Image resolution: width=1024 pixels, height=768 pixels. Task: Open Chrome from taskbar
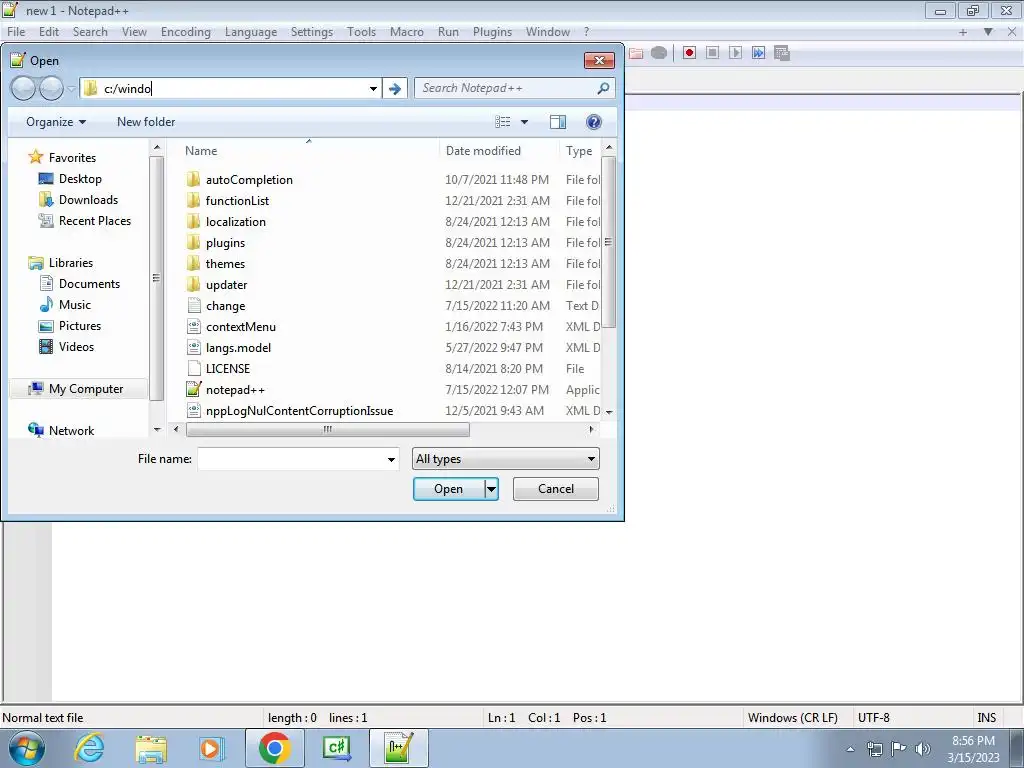(274, 748)
